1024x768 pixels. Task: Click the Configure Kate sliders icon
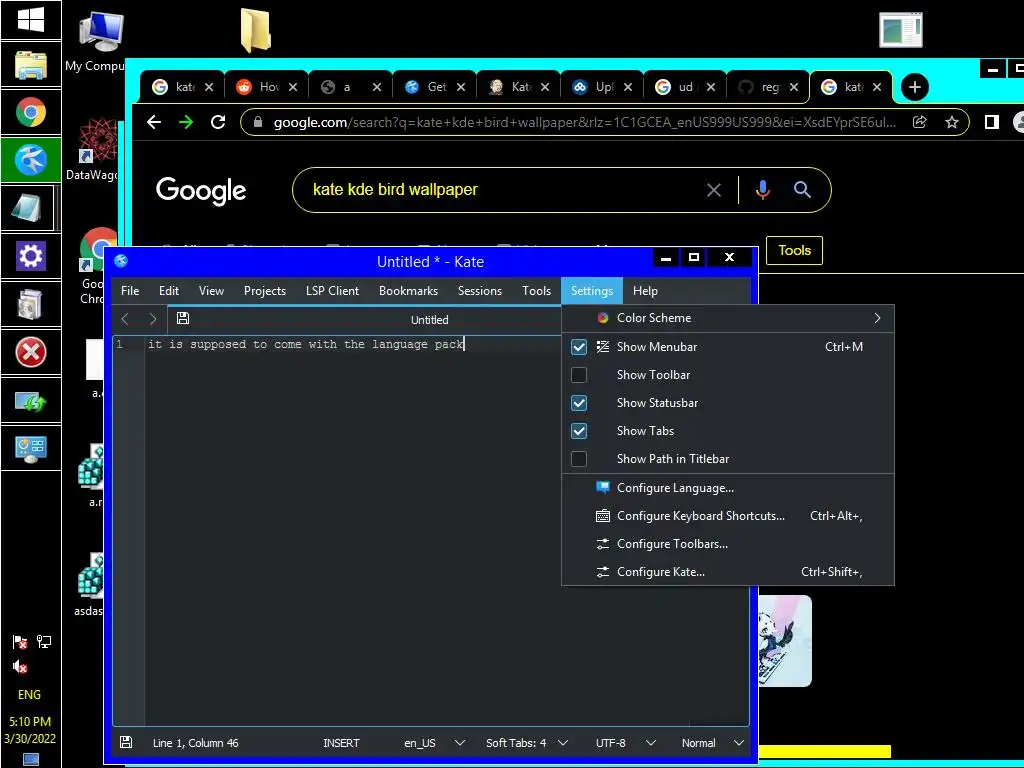(603, 572)
